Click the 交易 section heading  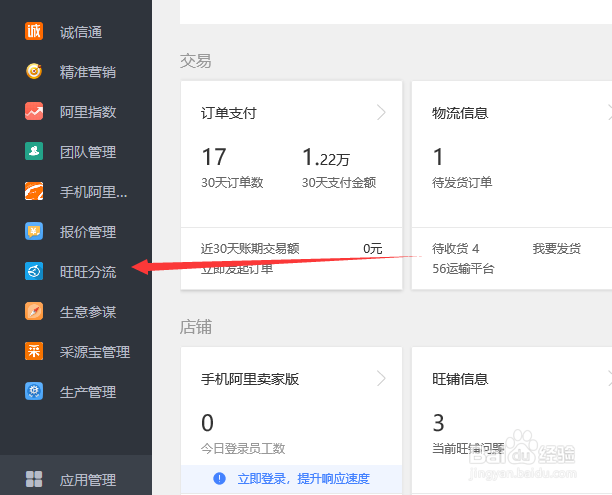[196, 61]
